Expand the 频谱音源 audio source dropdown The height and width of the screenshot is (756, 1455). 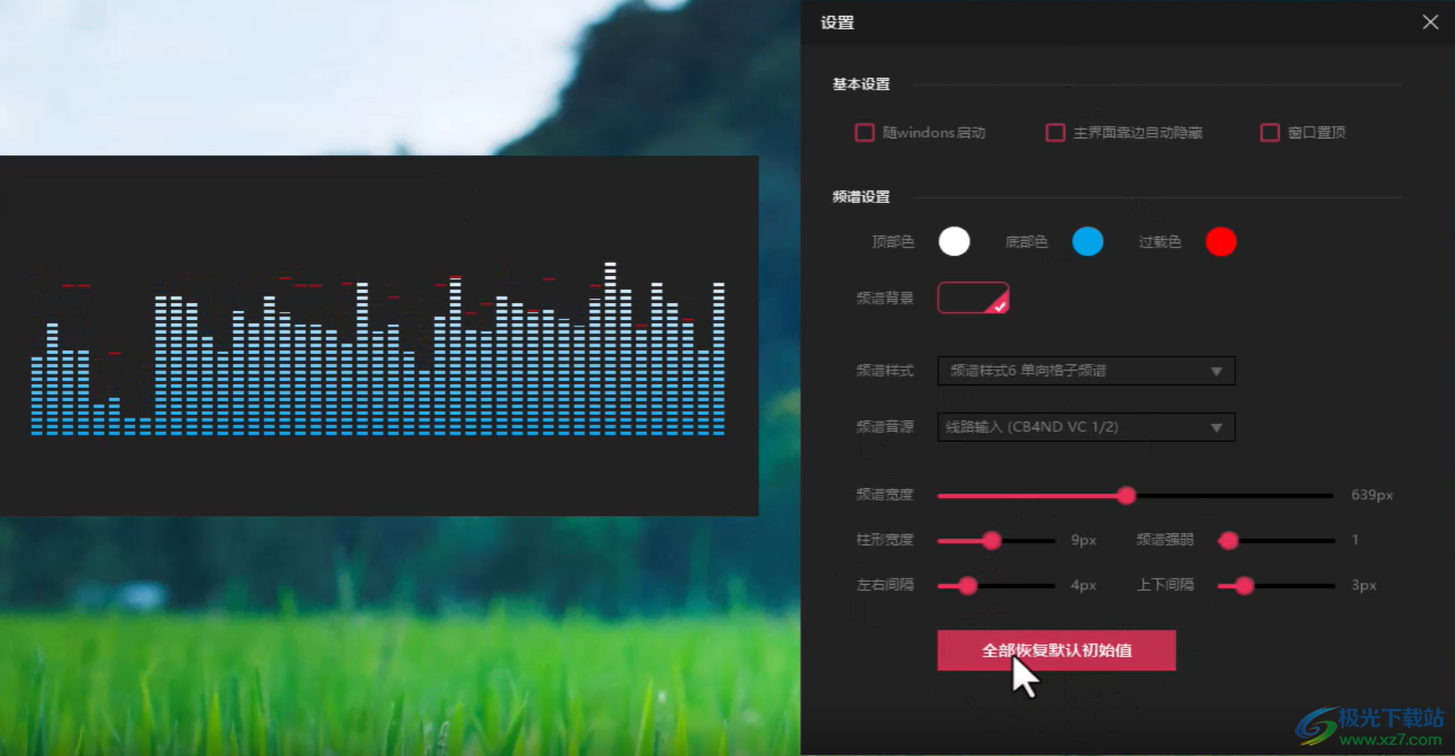click(x=1085, y=427)
